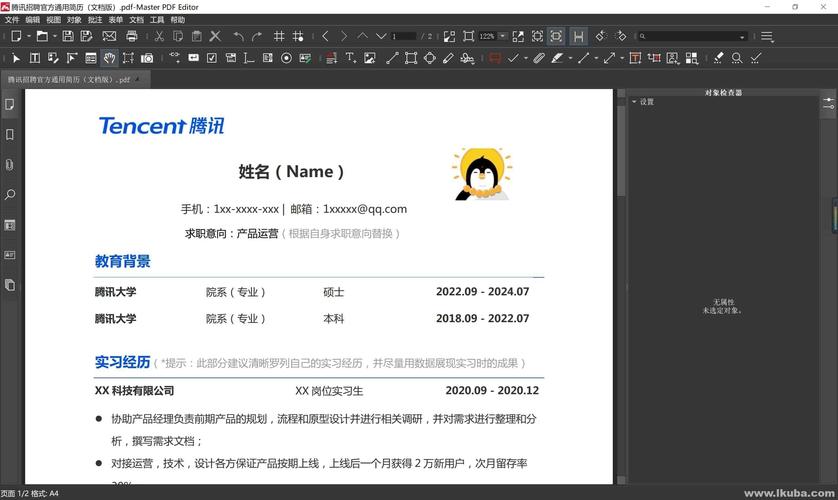This screenshot has height=500, width=838.
Task: Select the Edit Document arrow tool
Action: 16,58
